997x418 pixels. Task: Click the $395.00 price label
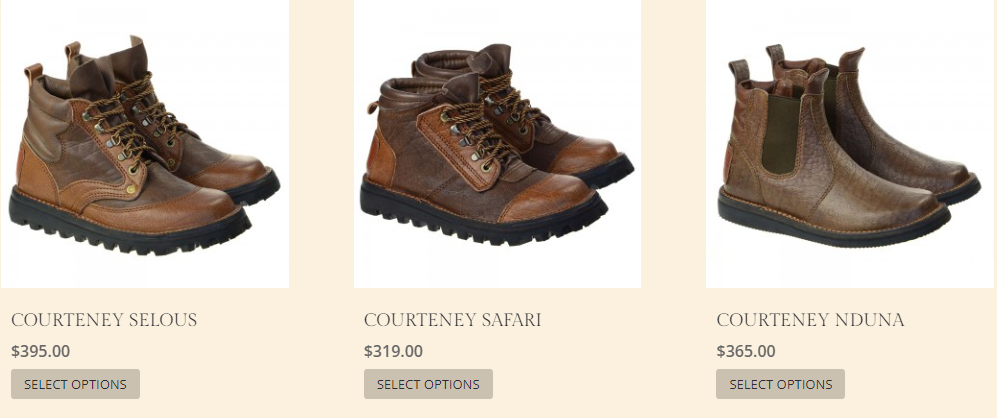pyautogui.click(x=41, y=351)
